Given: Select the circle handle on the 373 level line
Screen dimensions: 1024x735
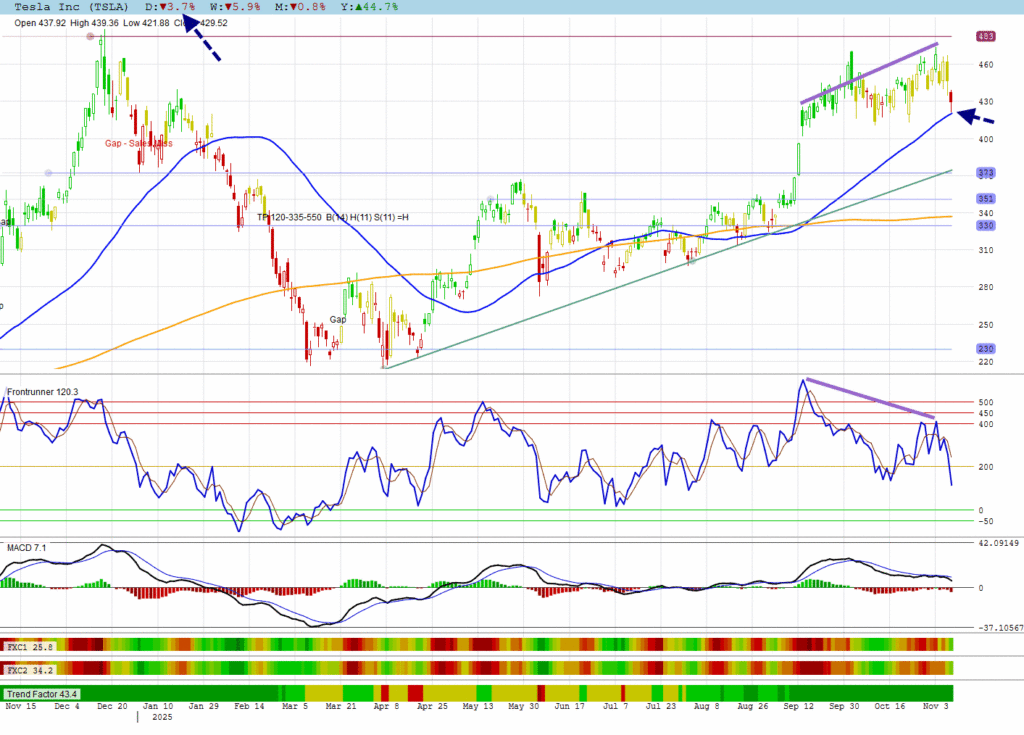Looking at the screenshot, I should pyautogui.click(x=47, y=173).
